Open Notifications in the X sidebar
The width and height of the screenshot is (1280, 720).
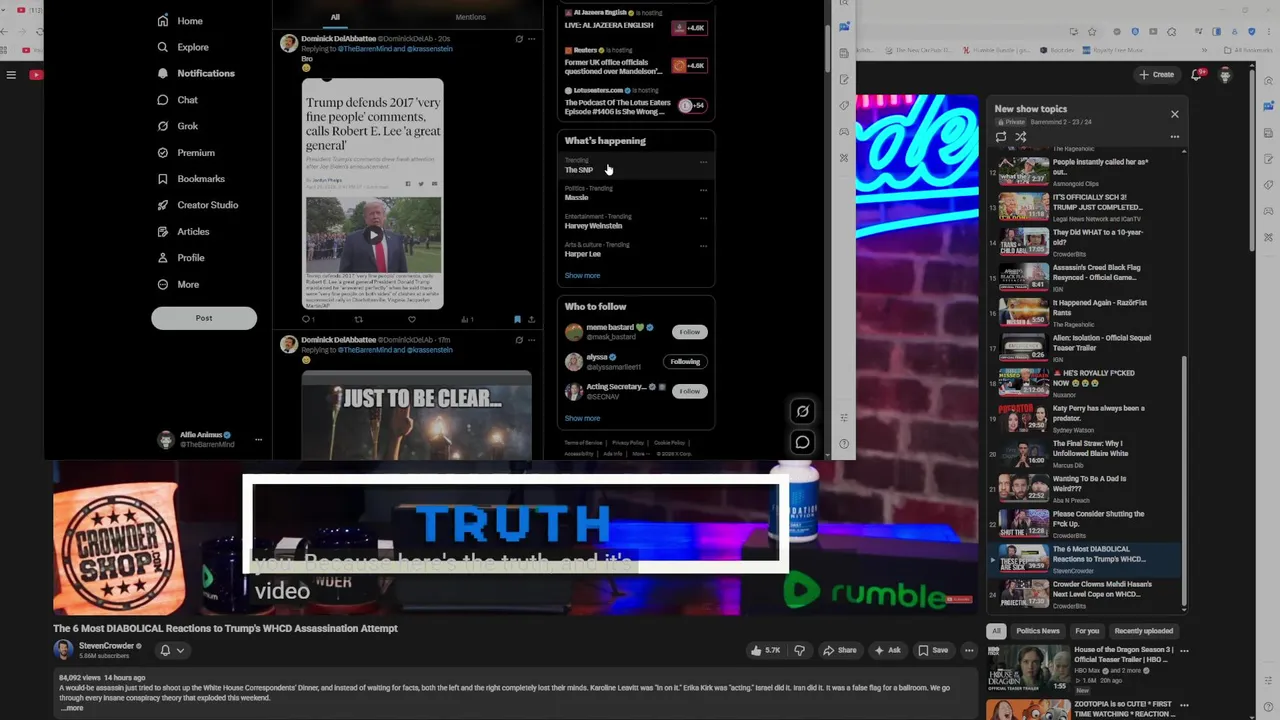(196, 73)
